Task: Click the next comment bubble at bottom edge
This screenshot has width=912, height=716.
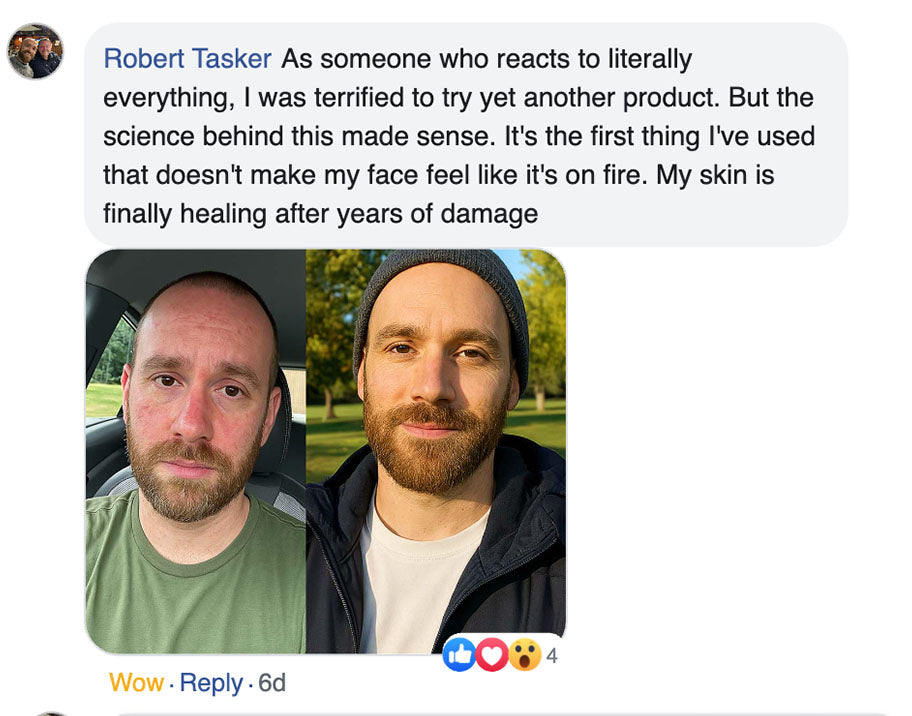Action: (500, 714)
